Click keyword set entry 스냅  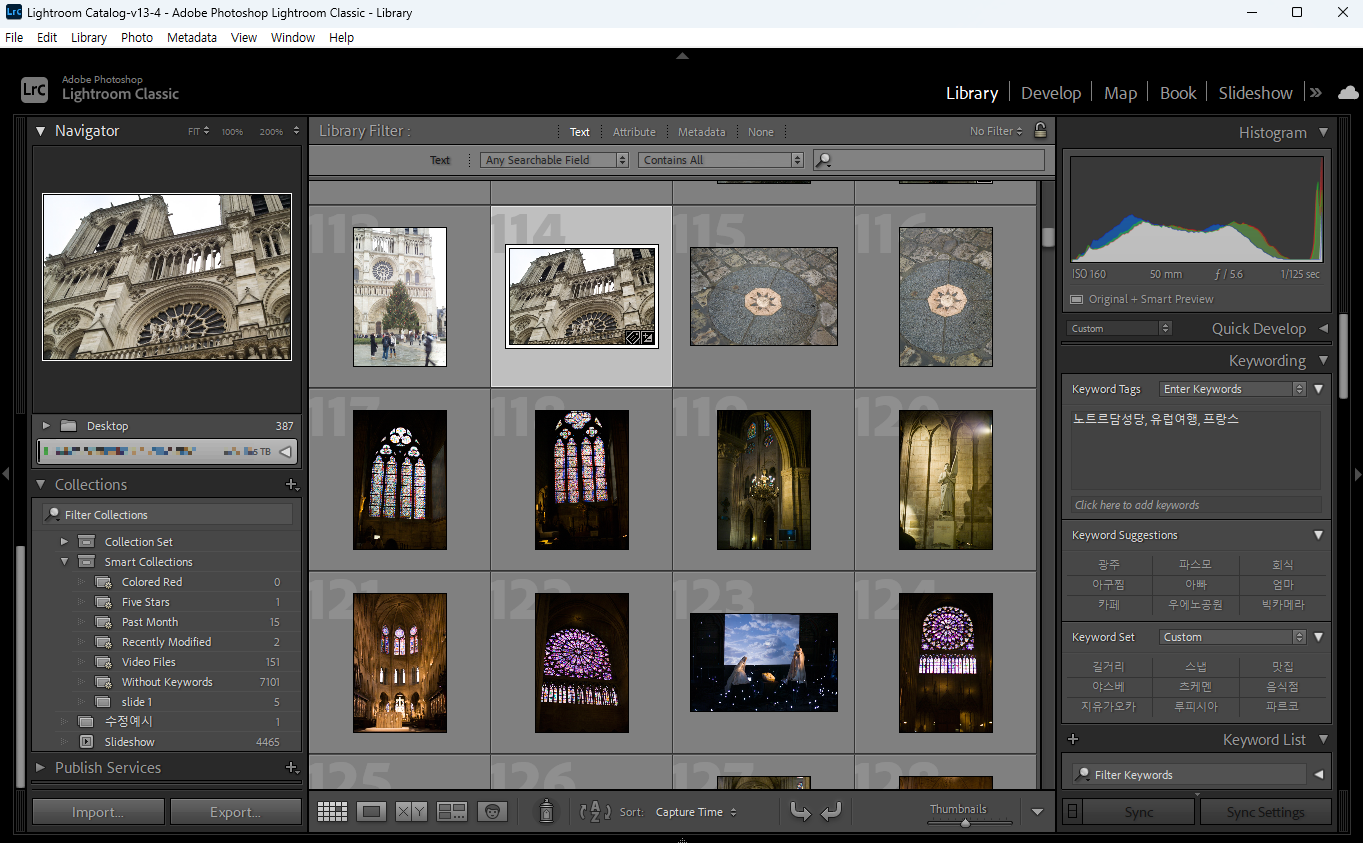1195,667
